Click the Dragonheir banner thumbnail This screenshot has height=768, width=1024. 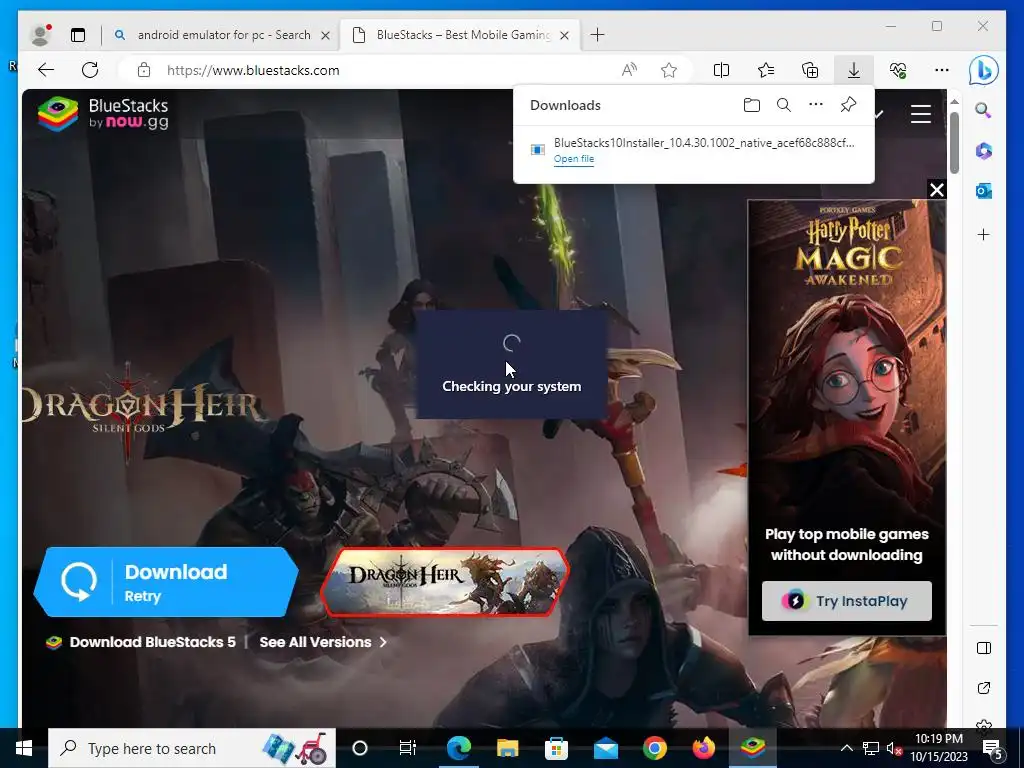[445, 581]
